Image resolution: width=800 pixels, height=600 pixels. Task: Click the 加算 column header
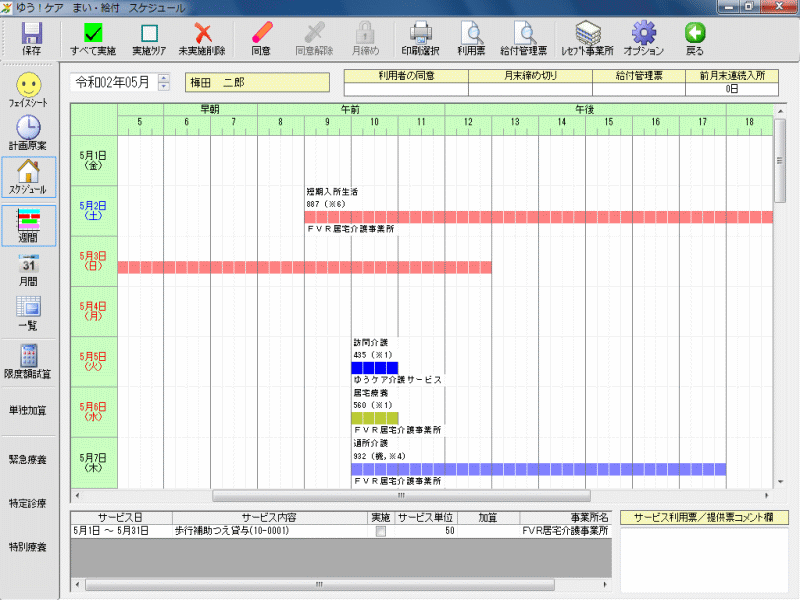click(488, 517)
